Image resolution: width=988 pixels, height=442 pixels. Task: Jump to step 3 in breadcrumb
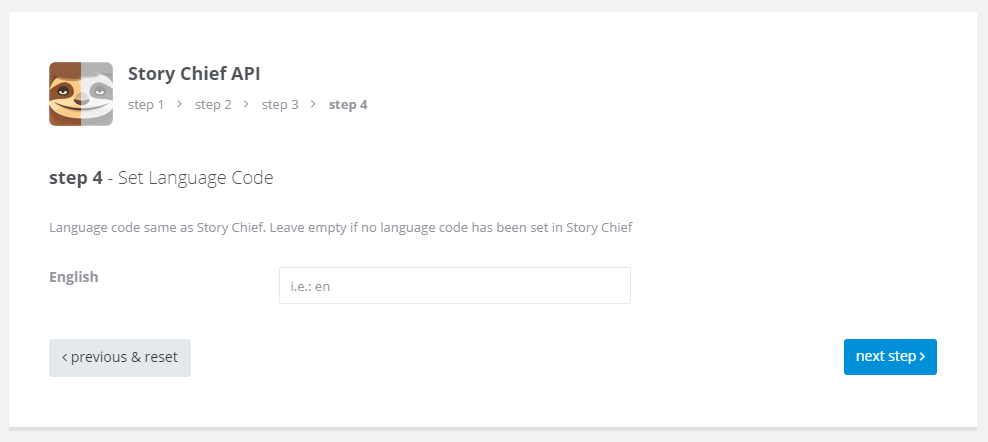[x=280, y=105]
